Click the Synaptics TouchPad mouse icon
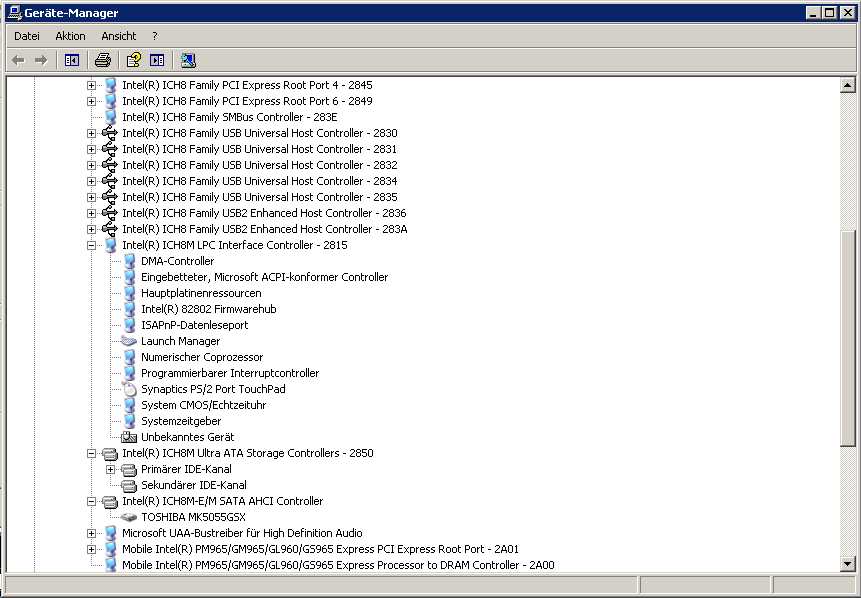861x598 pixels. click(x=130, y=389)
